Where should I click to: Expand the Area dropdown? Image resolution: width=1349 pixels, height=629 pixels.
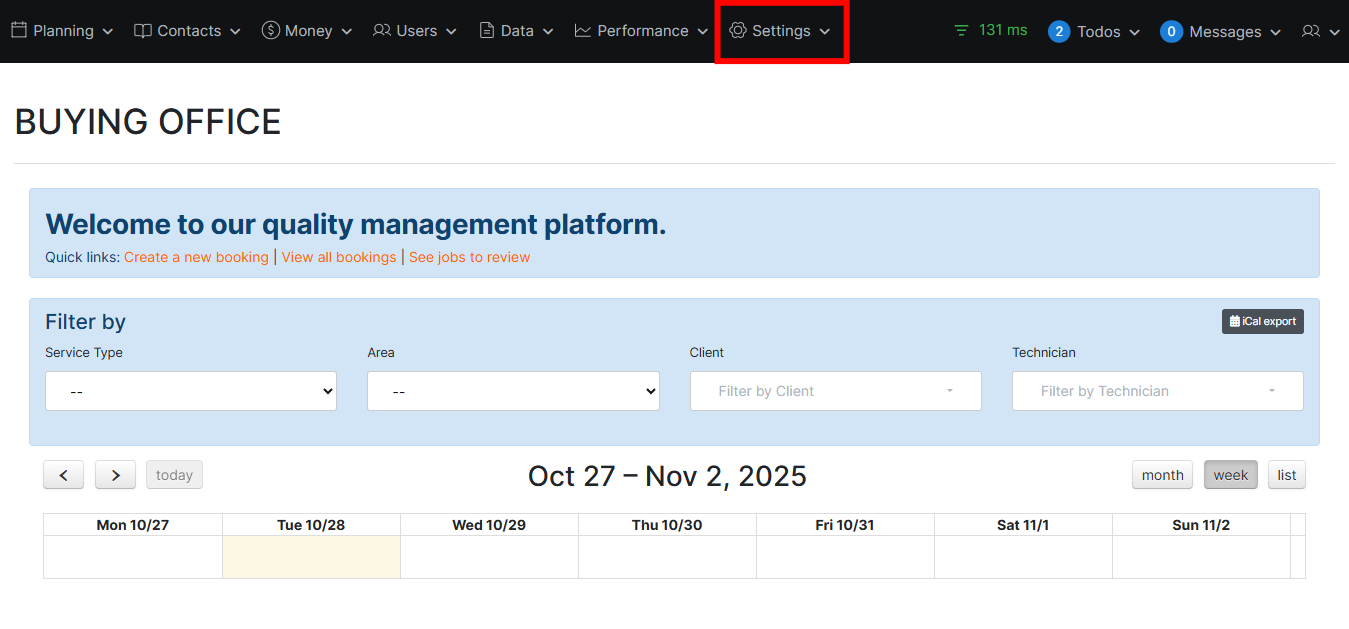(x=513, y=391)
